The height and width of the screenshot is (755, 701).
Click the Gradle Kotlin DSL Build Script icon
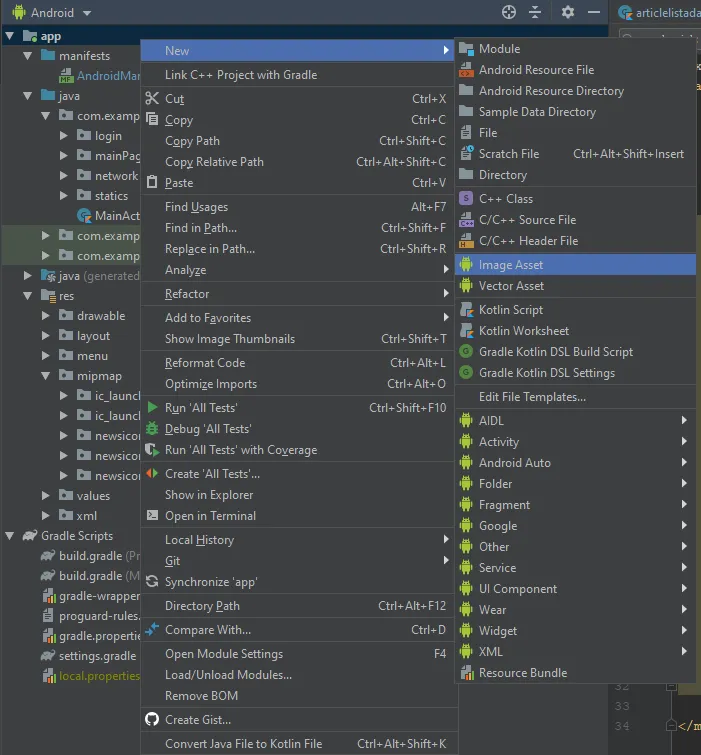pos(466,351)
